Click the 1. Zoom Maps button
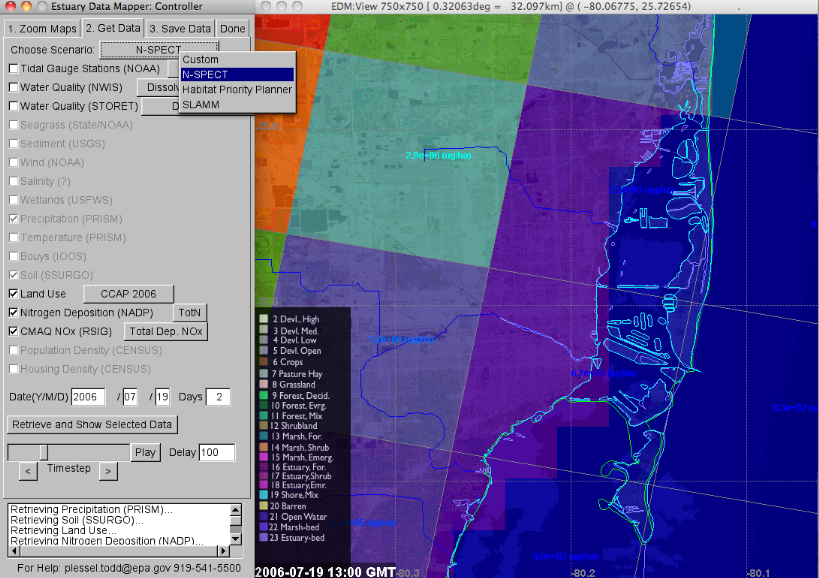This screenshot has height=578, width=819. 44,28
